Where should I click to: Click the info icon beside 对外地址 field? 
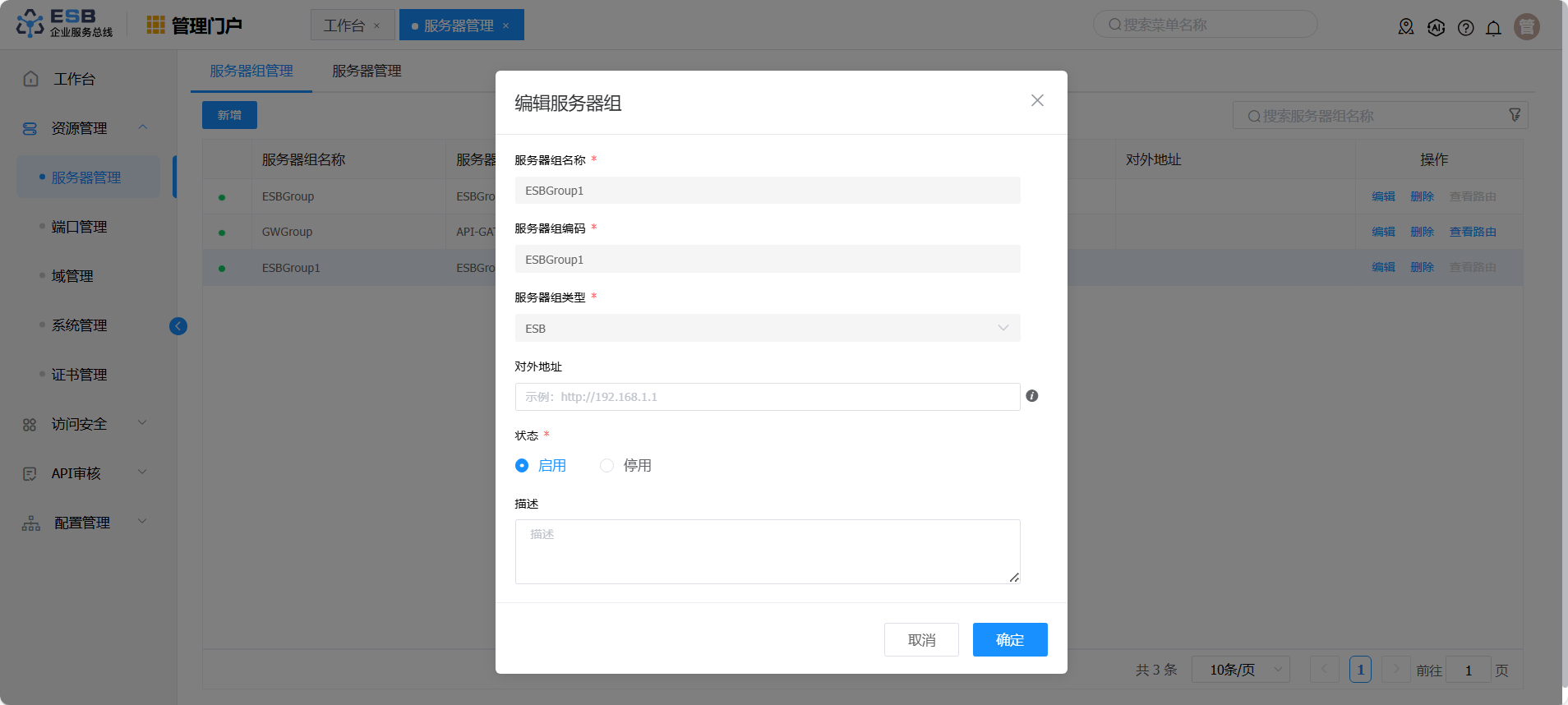pos(1032,396)
